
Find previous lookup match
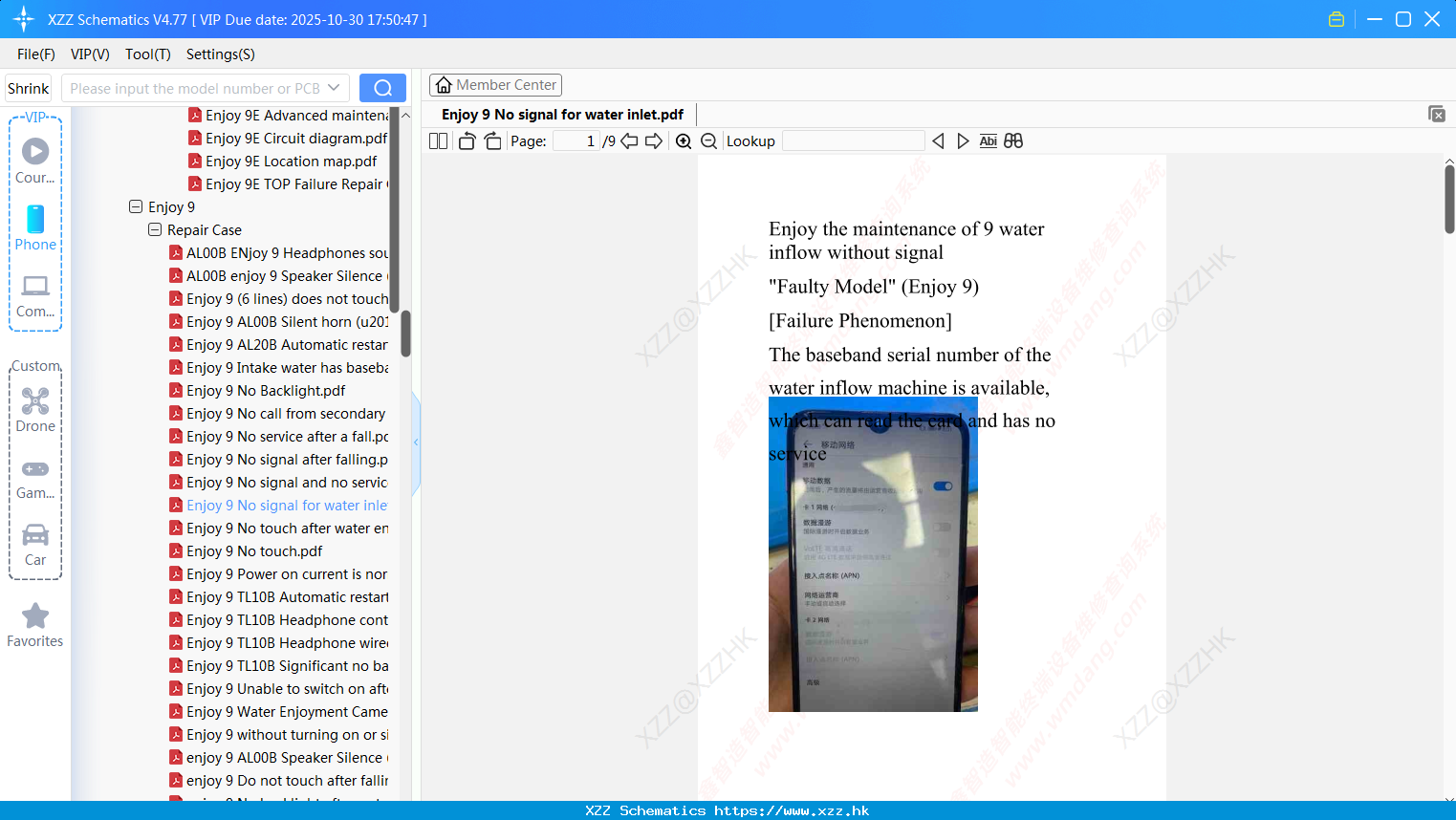(938, 141)
